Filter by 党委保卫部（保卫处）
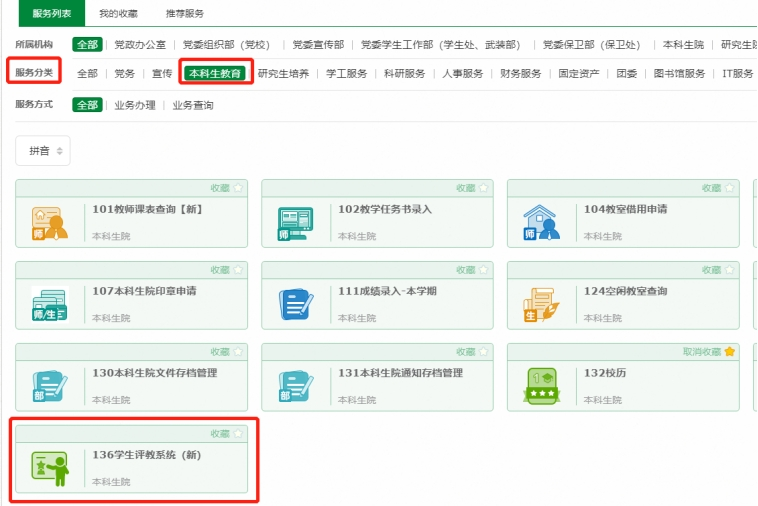 point(592,45)
